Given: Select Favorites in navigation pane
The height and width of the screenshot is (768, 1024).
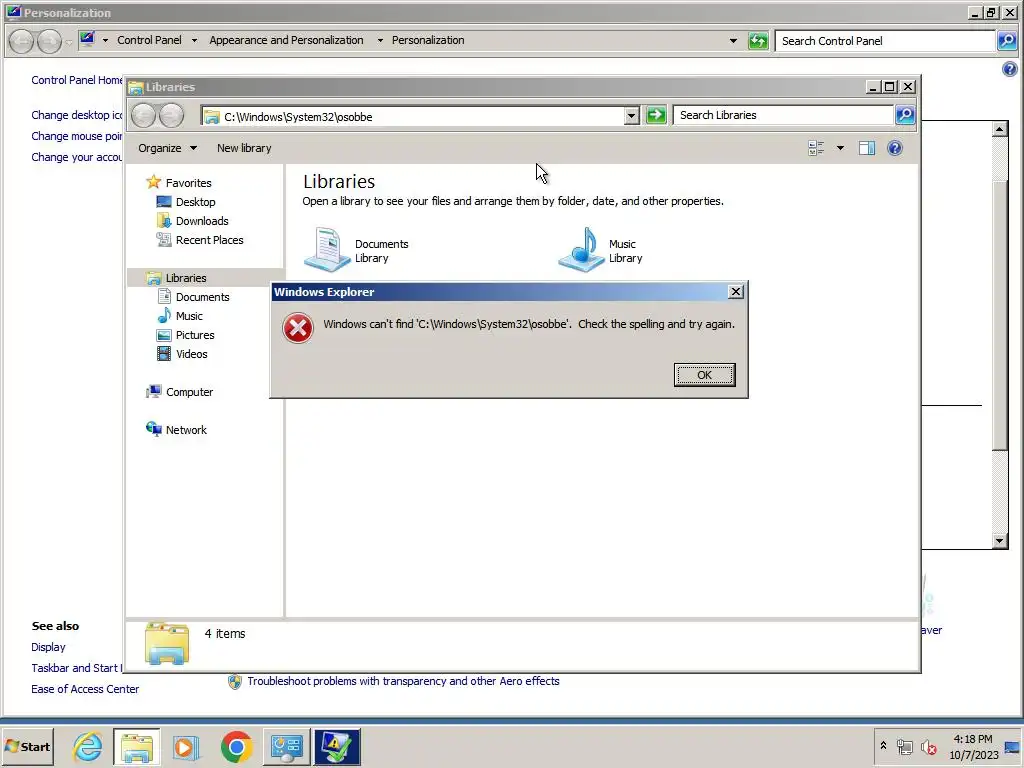Looking at the screenshot, I should [x=179, y=183].
